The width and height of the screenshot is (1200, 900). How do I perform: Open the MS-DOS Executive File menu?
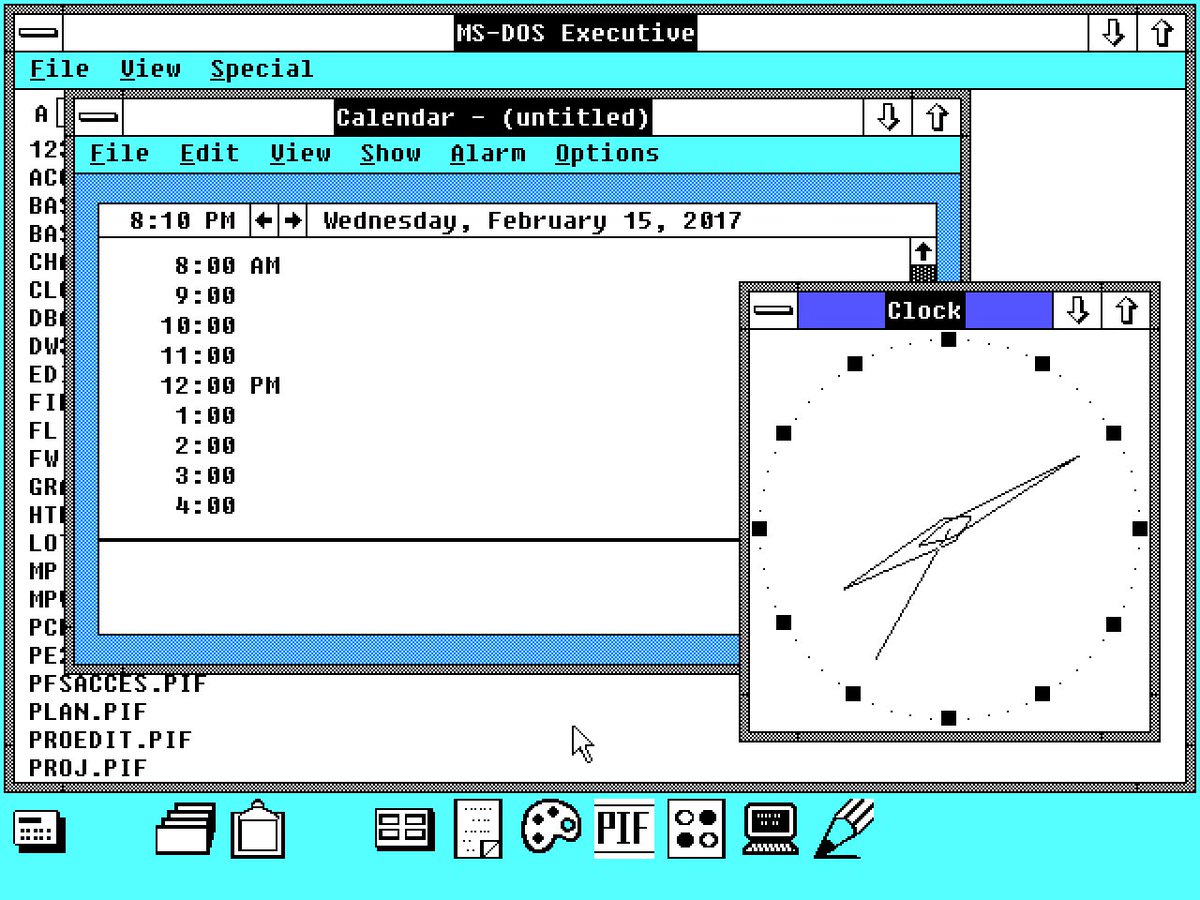coord(59,70)
